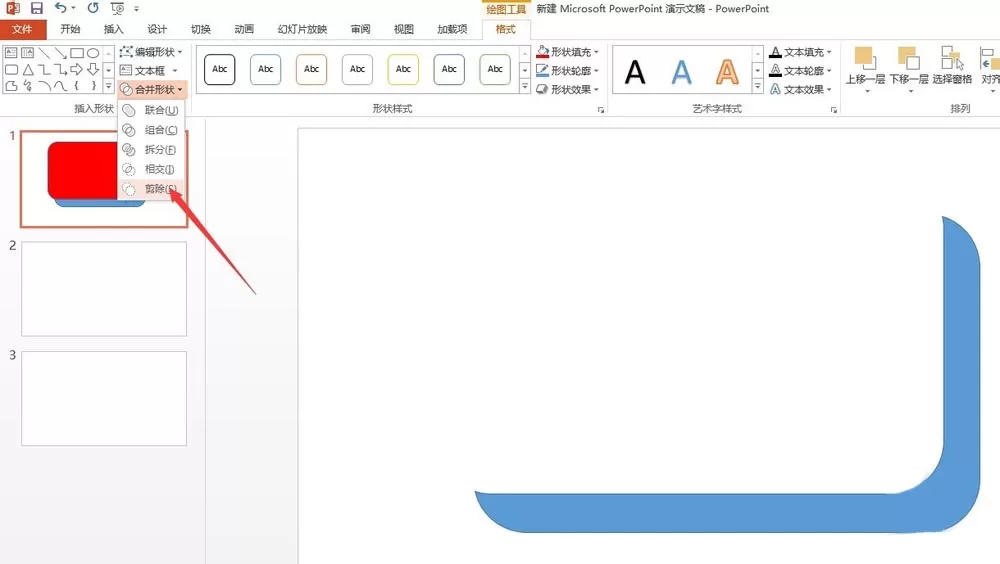Open the 文本轮廓 dropdown
1000x564 pixels.
tap(800, 70)
